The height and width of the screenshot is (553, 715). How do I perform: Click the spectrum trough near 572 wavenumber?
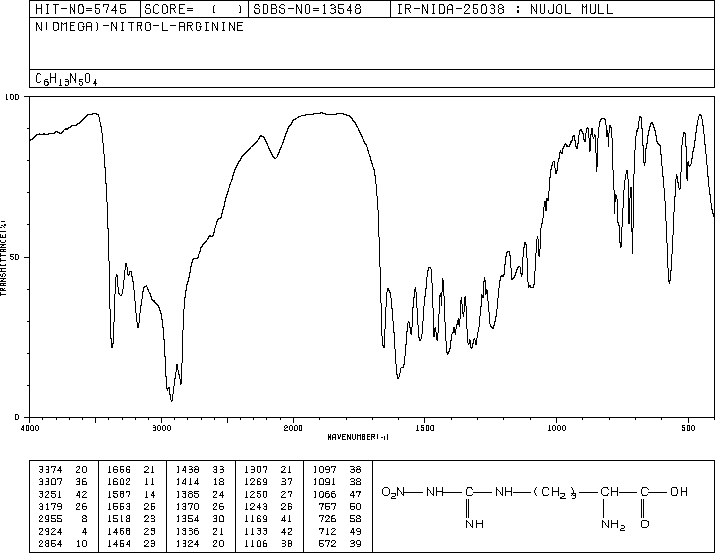669,282
